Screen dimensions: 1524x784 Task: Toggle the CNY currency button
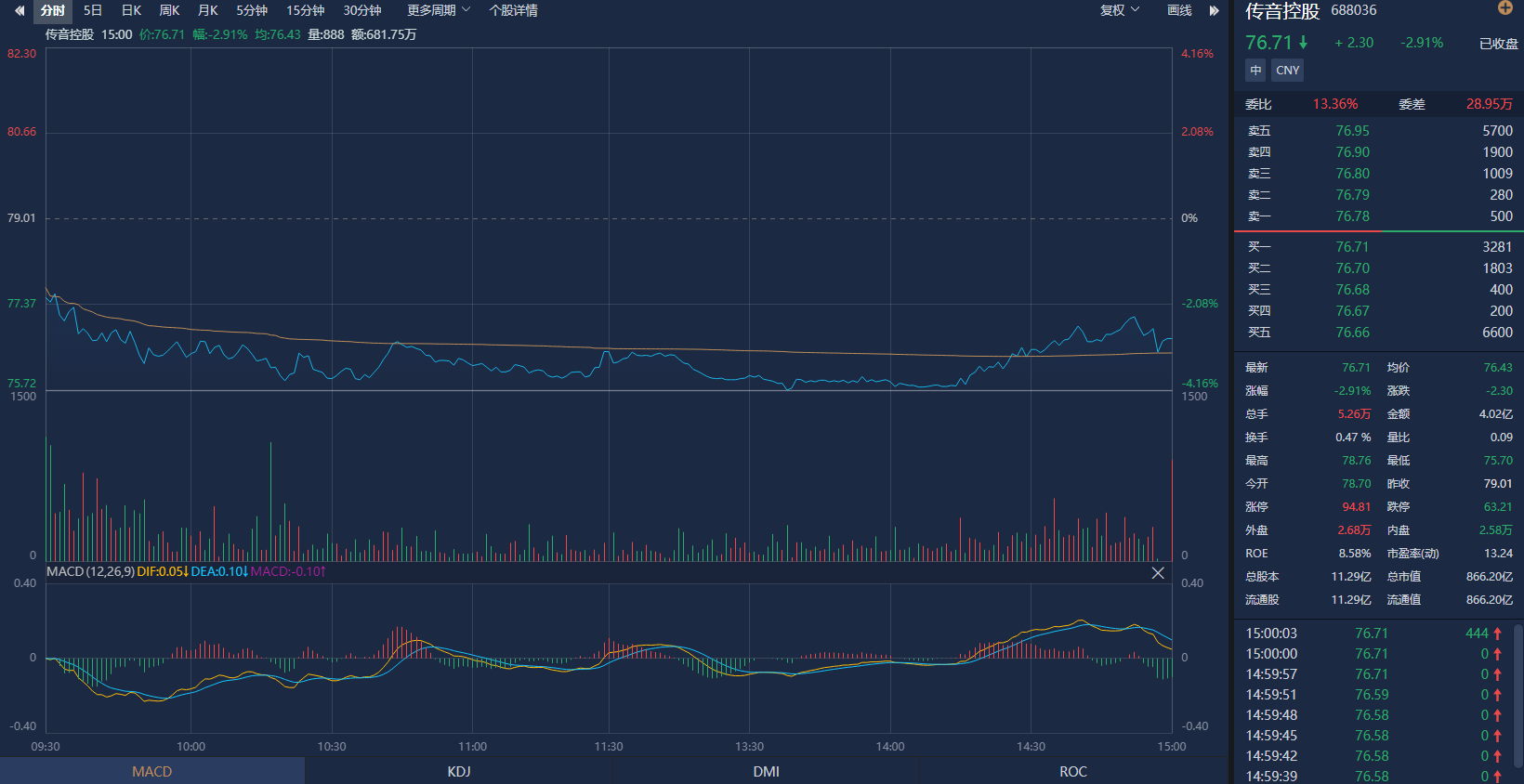coord(1287,71)
